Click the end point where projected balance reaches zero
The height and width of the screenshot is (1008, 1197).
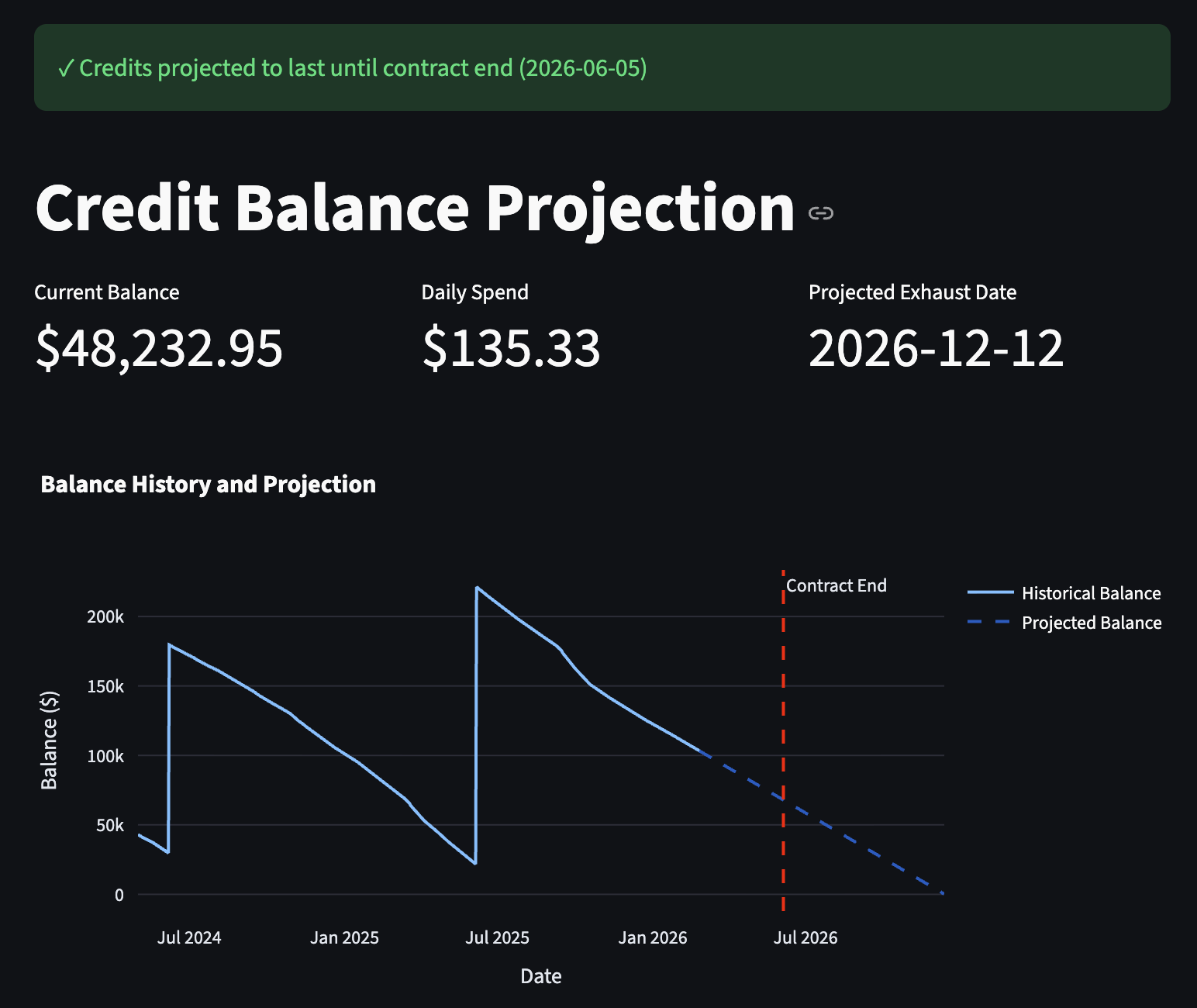(x=941, y=893)
